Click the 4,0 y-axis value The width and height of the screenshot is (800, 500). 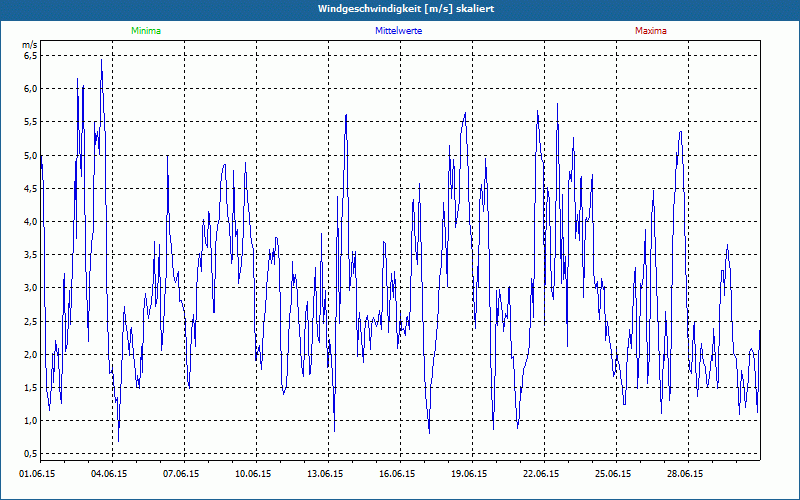(x=31, y=221)
